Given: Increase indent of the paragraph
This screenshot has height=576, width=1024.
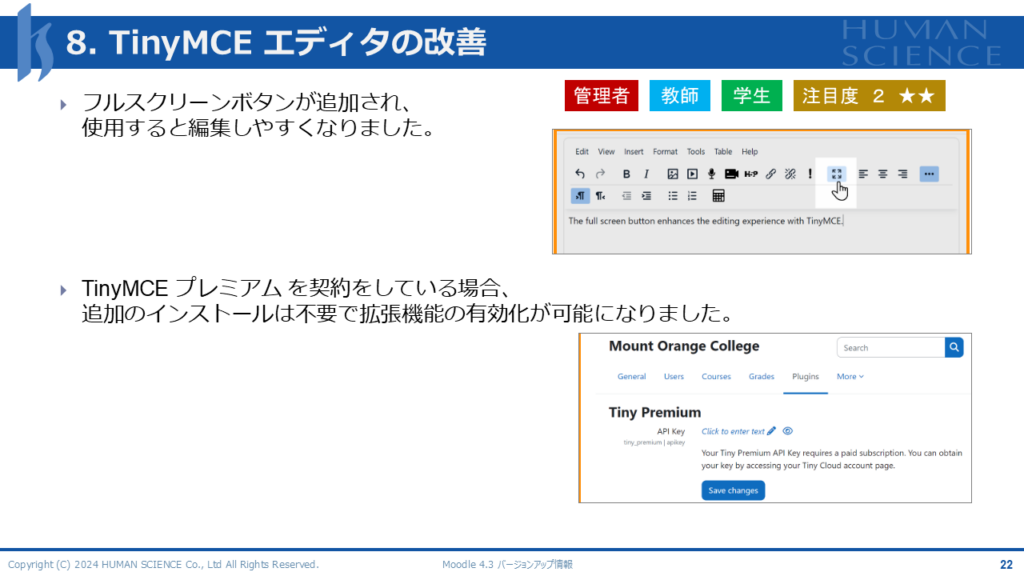Looking at the screenshot, I should [647, 196].
